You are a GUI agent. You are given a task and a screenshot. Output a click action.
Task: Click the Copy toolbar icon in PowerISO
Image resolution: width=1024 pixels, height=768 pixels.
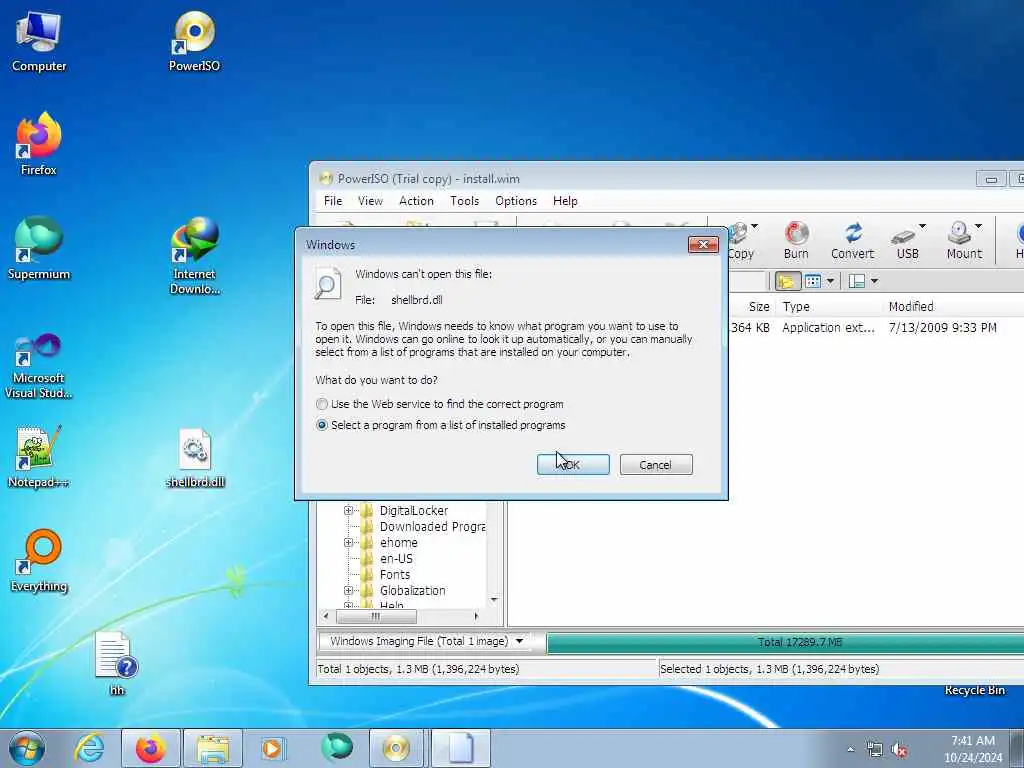[x=741, y=240]
